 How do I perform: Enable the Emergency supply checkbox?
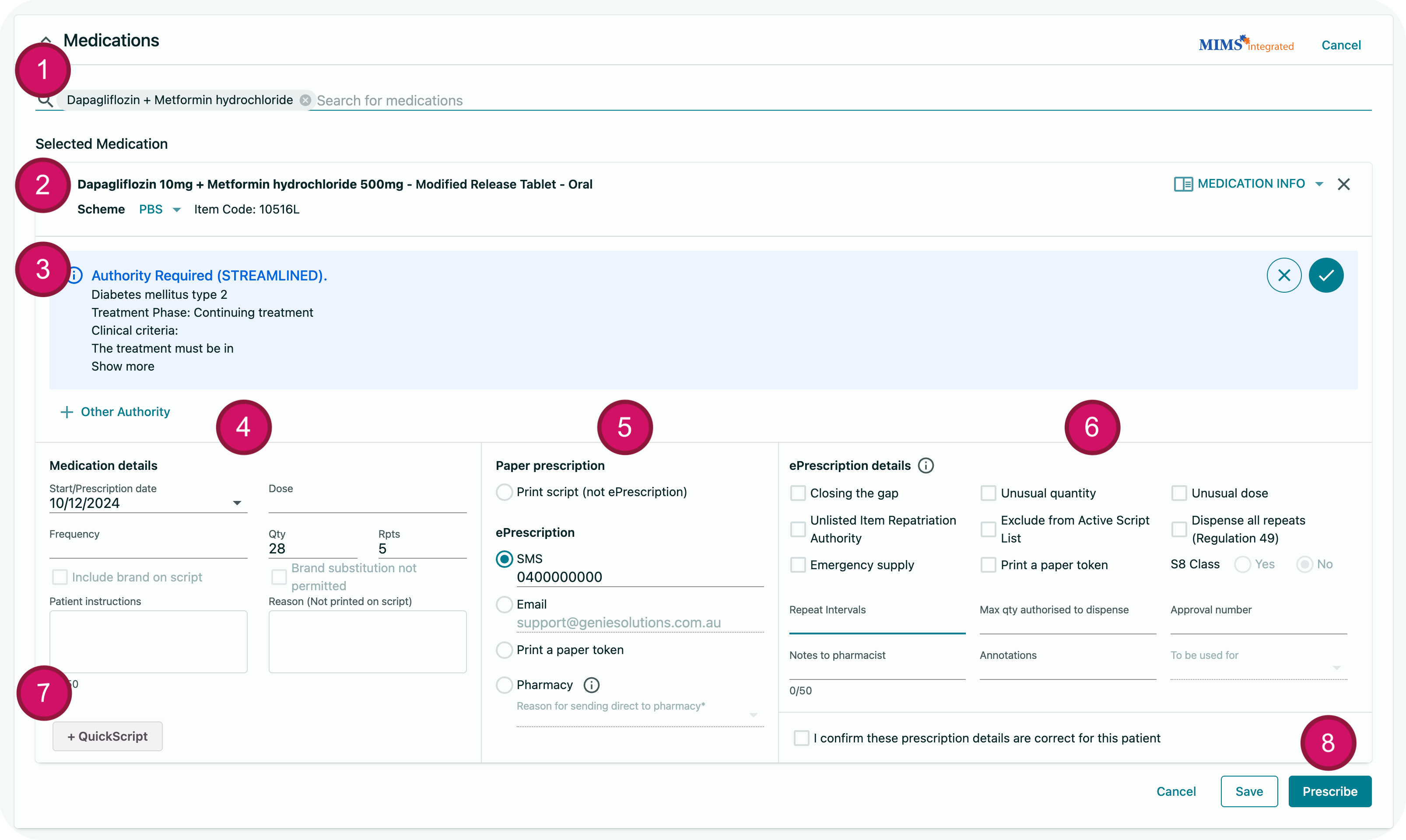click(798, 565)
